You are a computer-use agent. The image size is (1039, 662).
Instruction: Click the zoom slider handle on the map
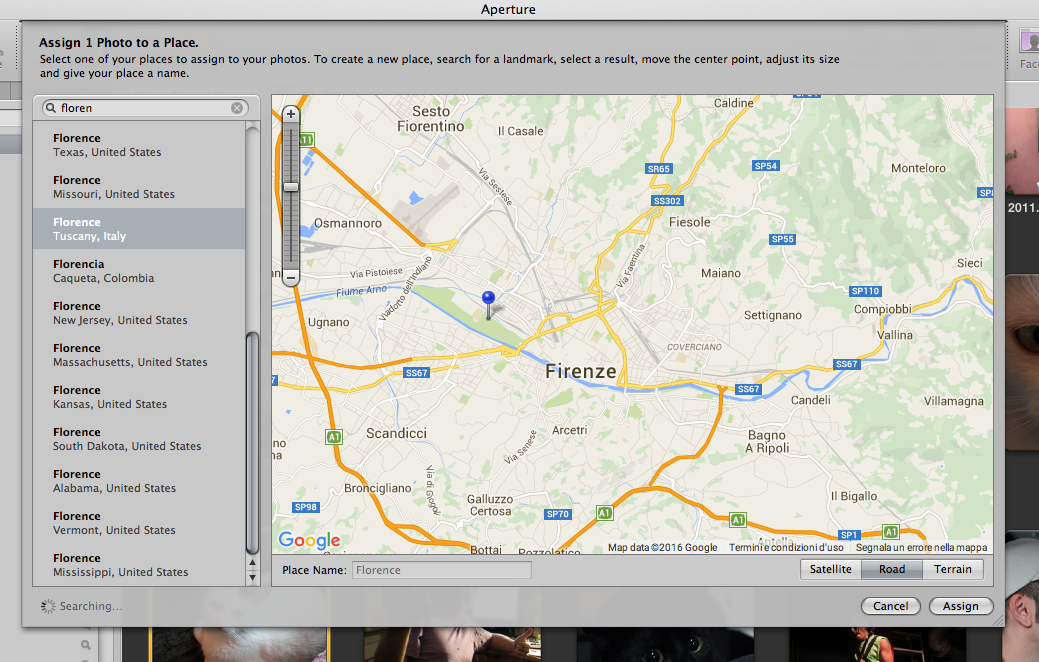click(290, 188)
